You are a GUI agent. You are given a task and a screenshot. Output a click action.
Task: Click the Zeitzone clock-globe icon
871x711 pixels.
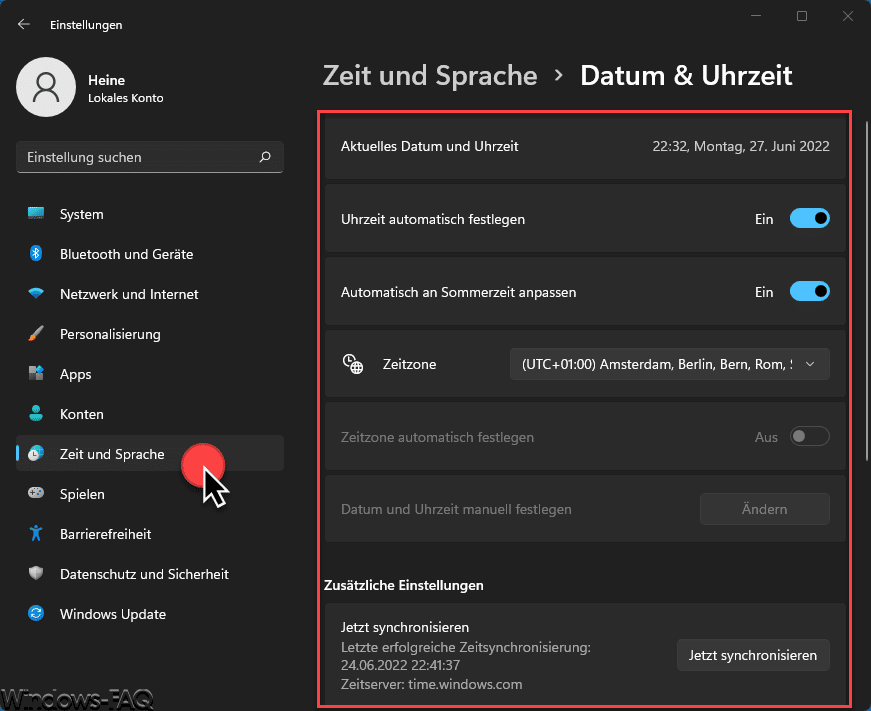pyautogui.click(x=353, y=364)
